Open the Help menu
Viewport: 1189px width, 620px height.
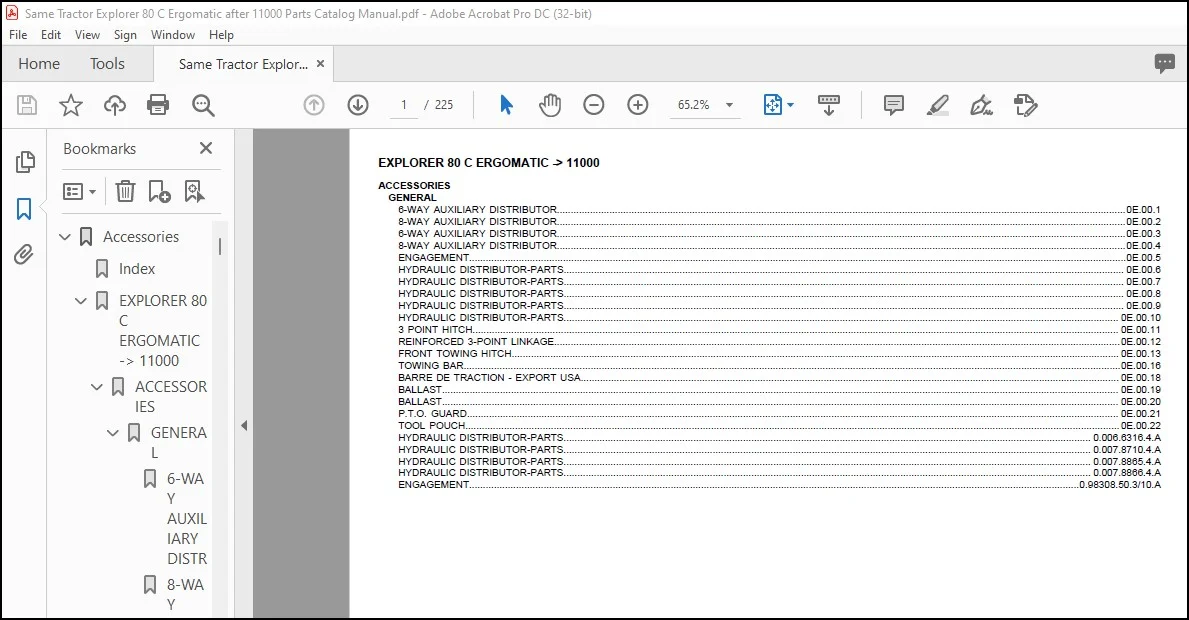221,35
